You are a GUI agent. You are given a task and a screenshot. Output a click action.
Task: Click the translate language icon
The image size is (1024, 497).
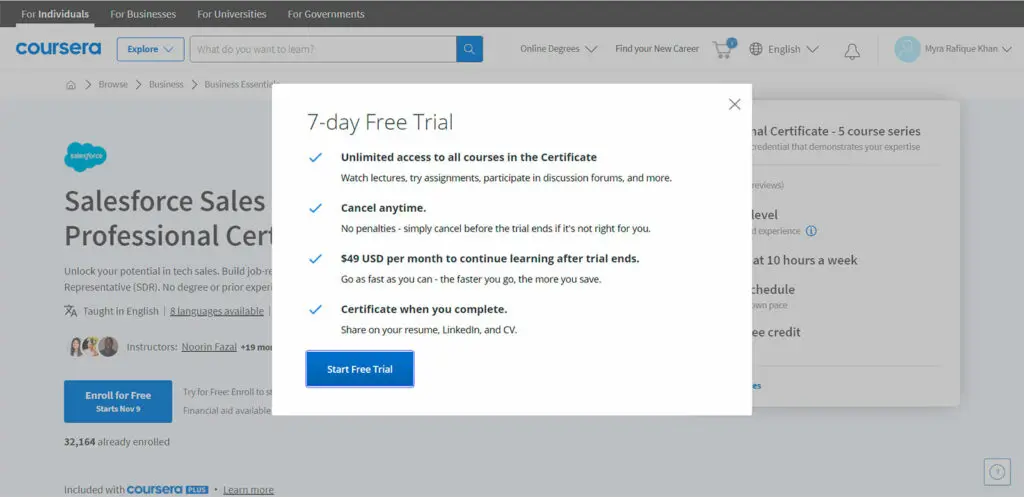pos(71,311)
